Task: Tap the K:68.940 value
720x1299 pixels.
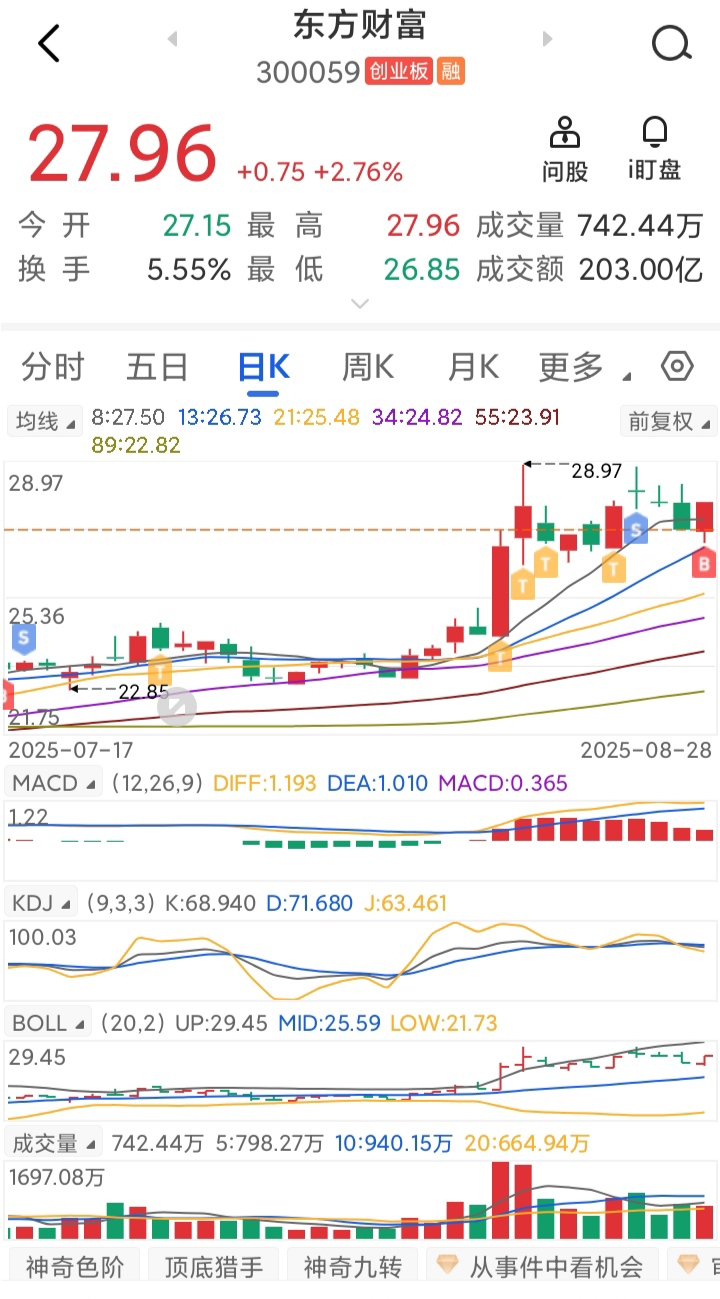Action: [x=210, y=903]
